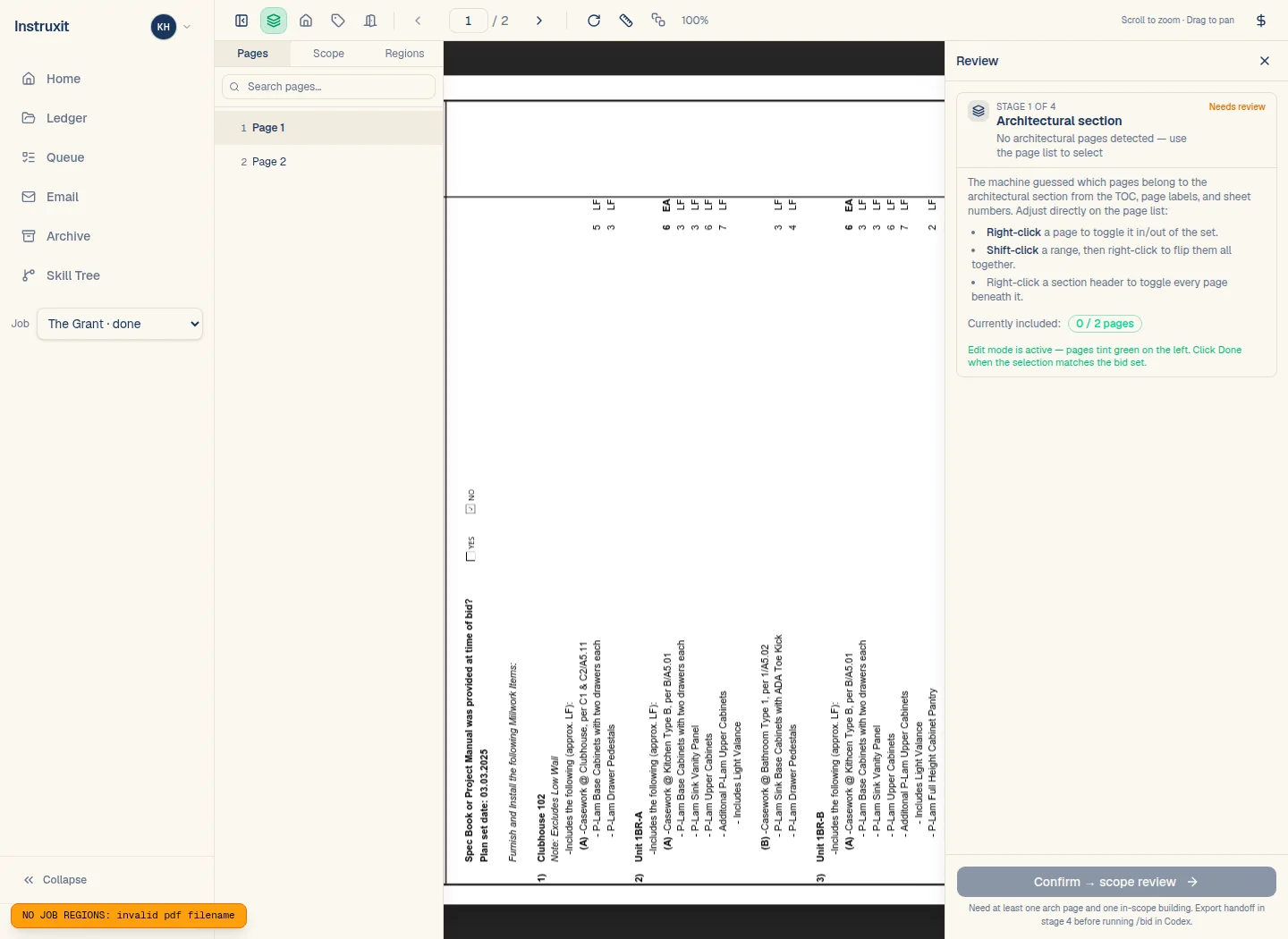Open Archive in the sidebar
This screenshot has width=1288, height=939.
pyautogui.click(x=106, y=236)
